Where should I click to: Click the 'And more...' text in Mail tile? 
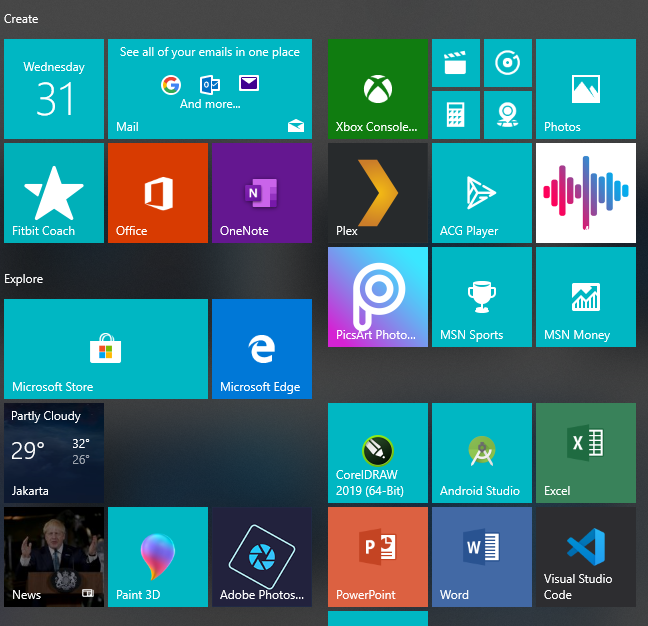[210, 104]
